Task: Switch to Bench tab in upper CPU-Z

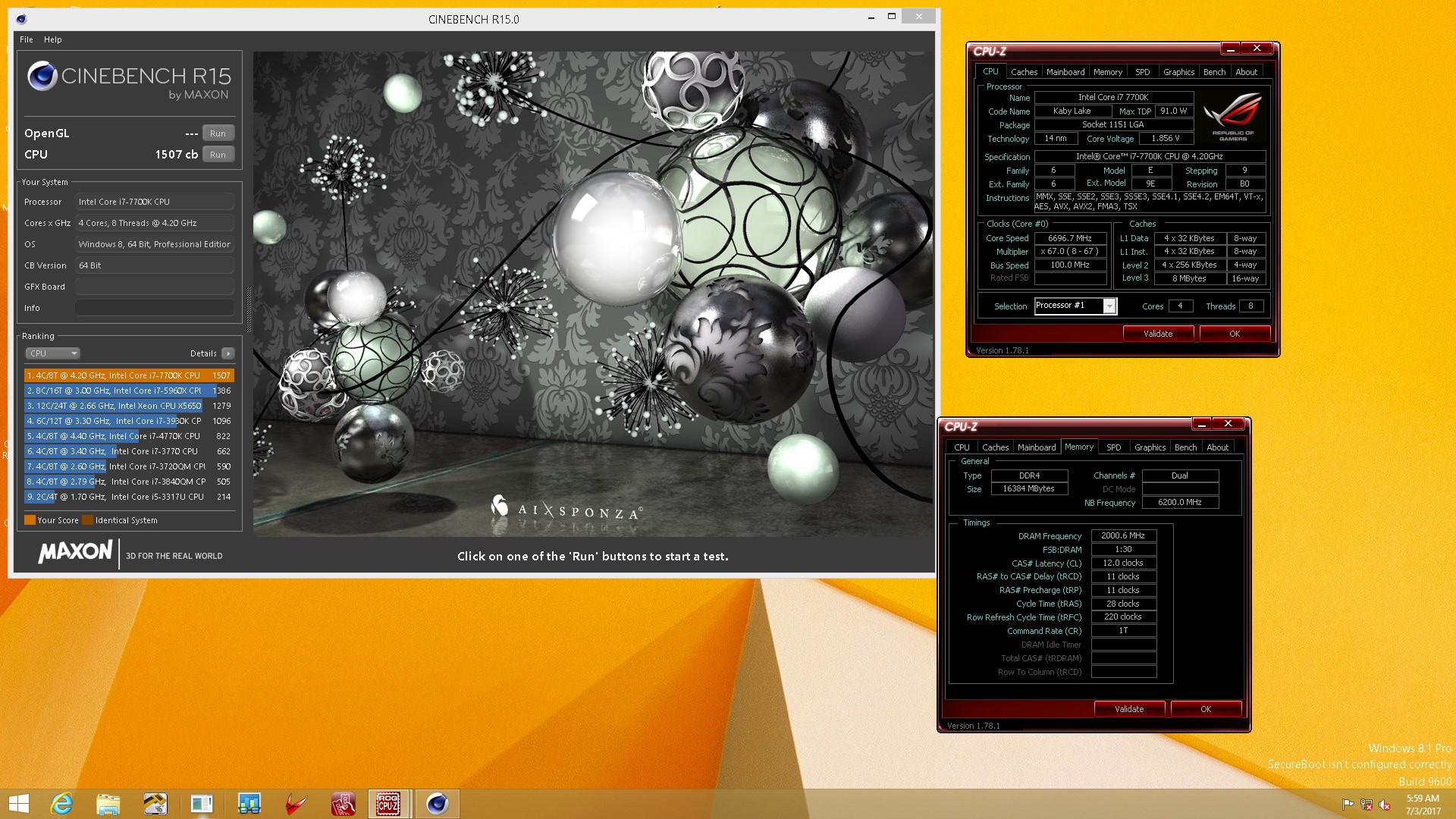Action: point(1214,72)
